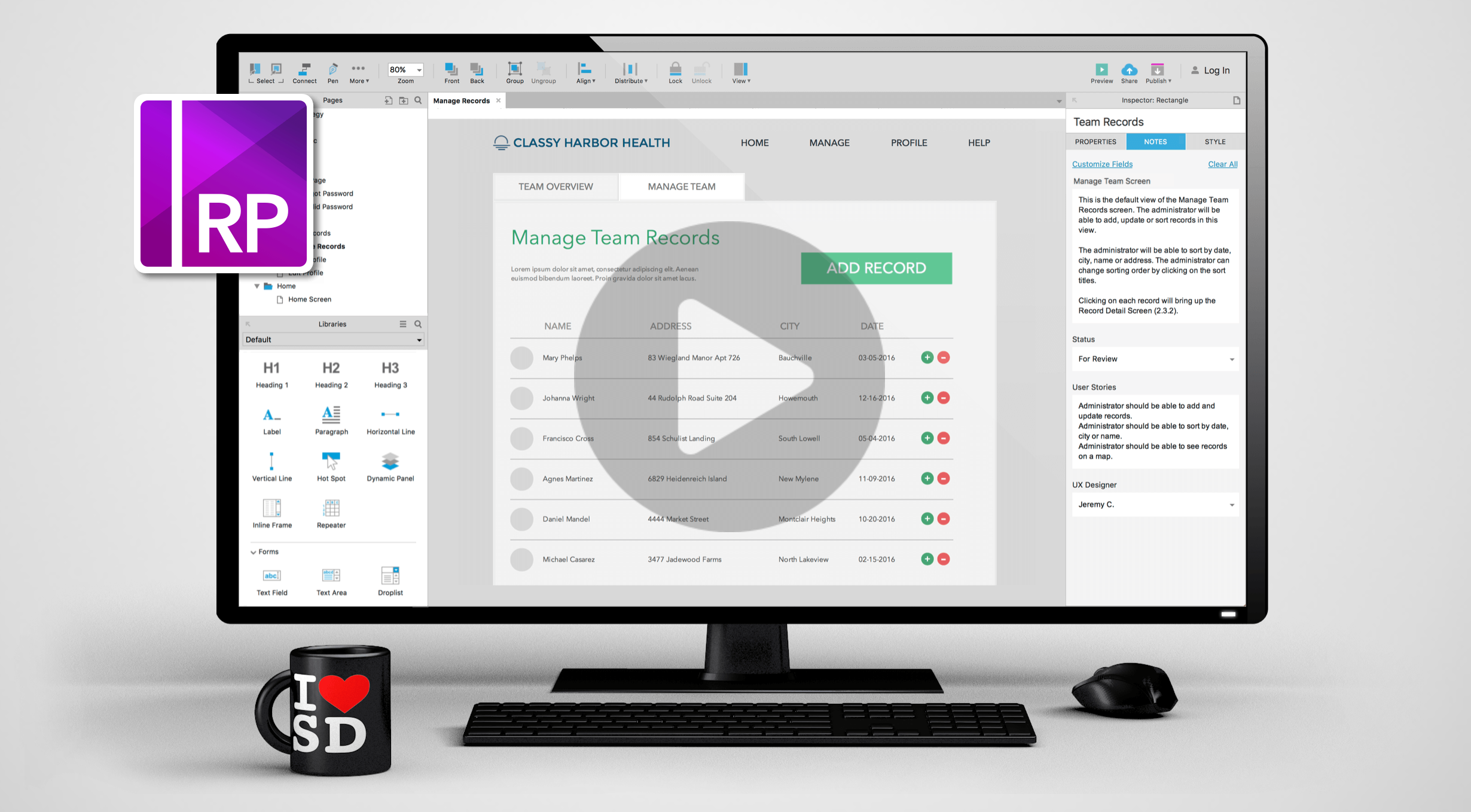Viewport: 1471px width, 812px height.
Task: Pick the Hot Spot widget
Action: pos(331,467)
